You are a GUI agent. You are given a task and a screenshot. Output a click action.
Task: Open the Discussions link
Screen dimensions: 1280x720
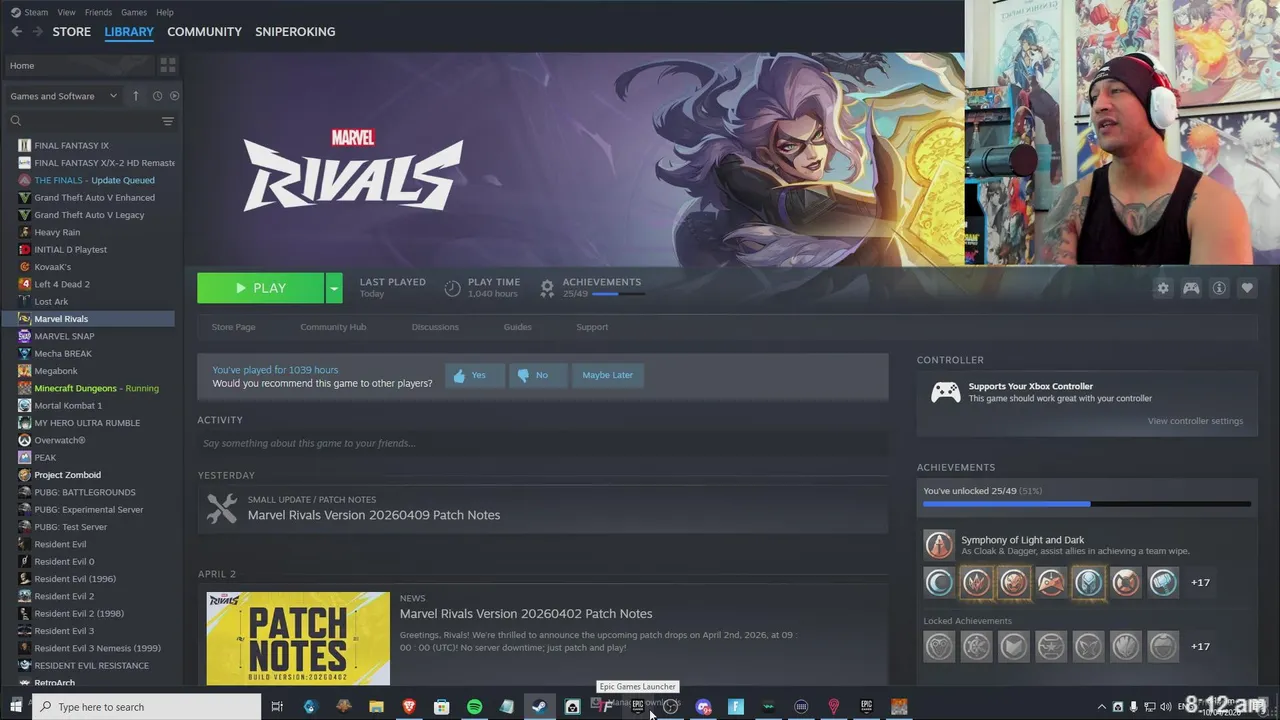[x=435, y=327]
